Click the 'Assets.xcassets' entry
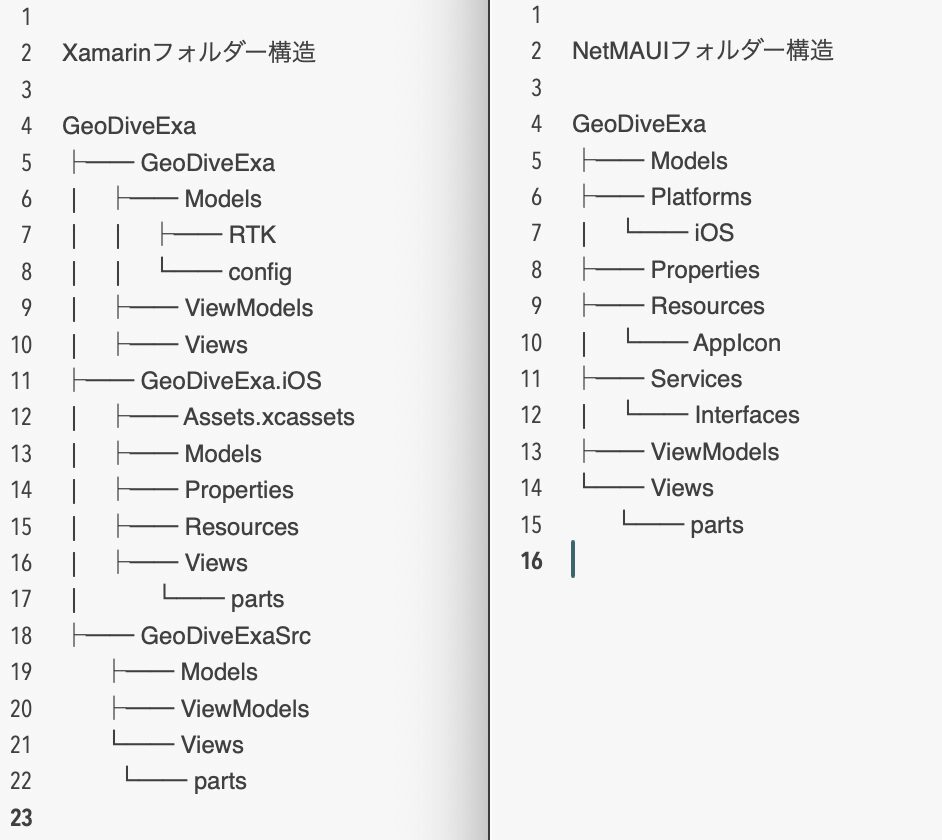The image size is (942, 840). click(x=269, y=417)
